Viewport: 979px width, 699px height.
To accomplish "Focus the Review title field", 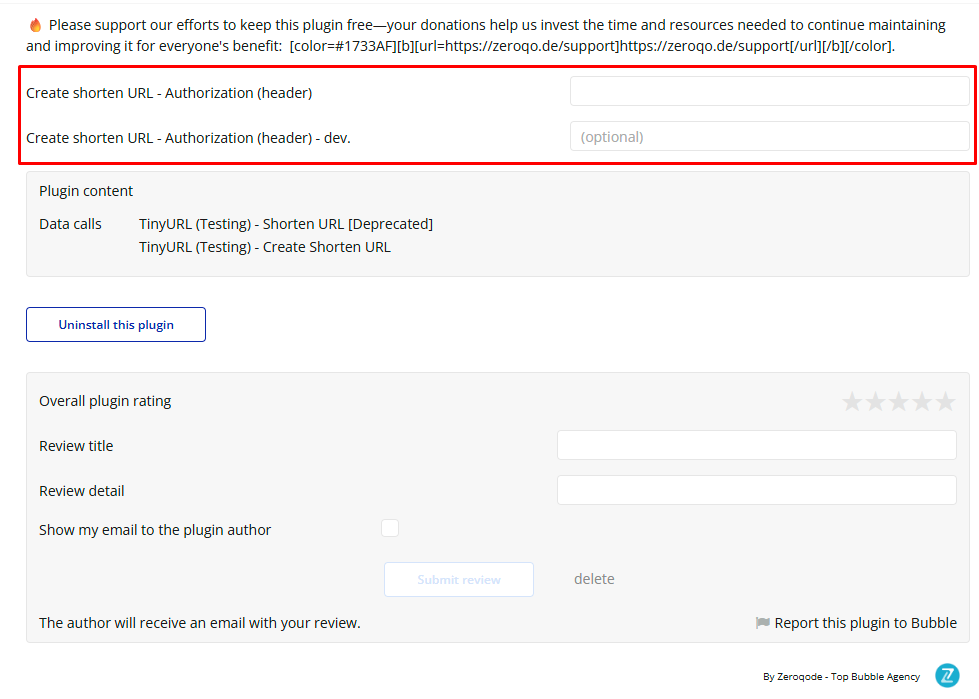I will tap(756, 446).
